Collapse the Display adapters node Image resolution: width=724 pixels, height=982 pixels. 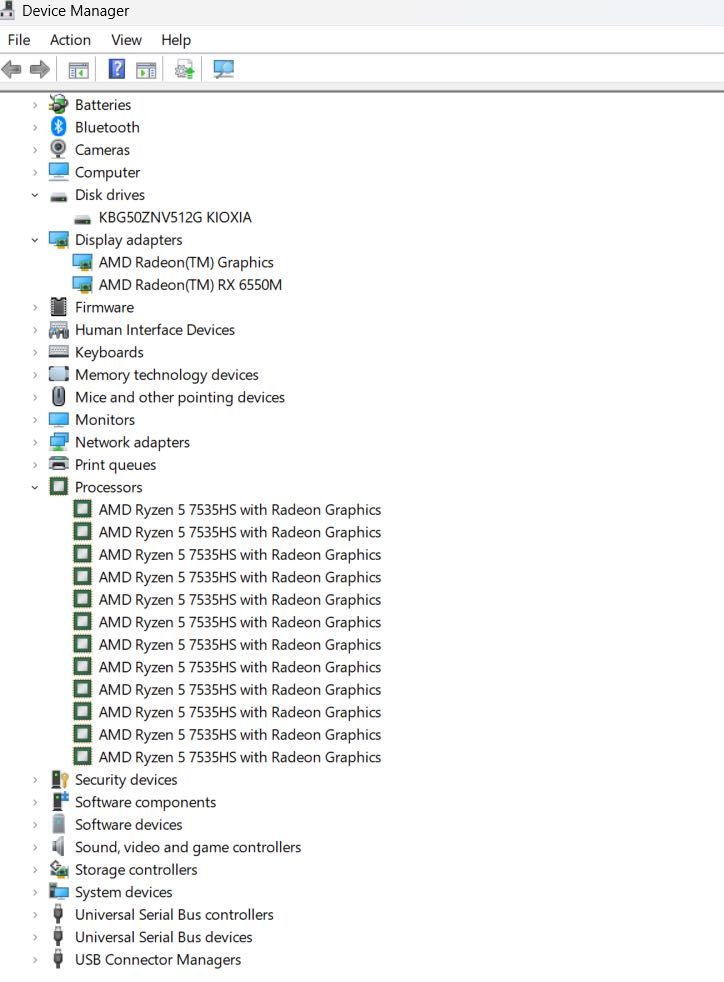[35, 240]
